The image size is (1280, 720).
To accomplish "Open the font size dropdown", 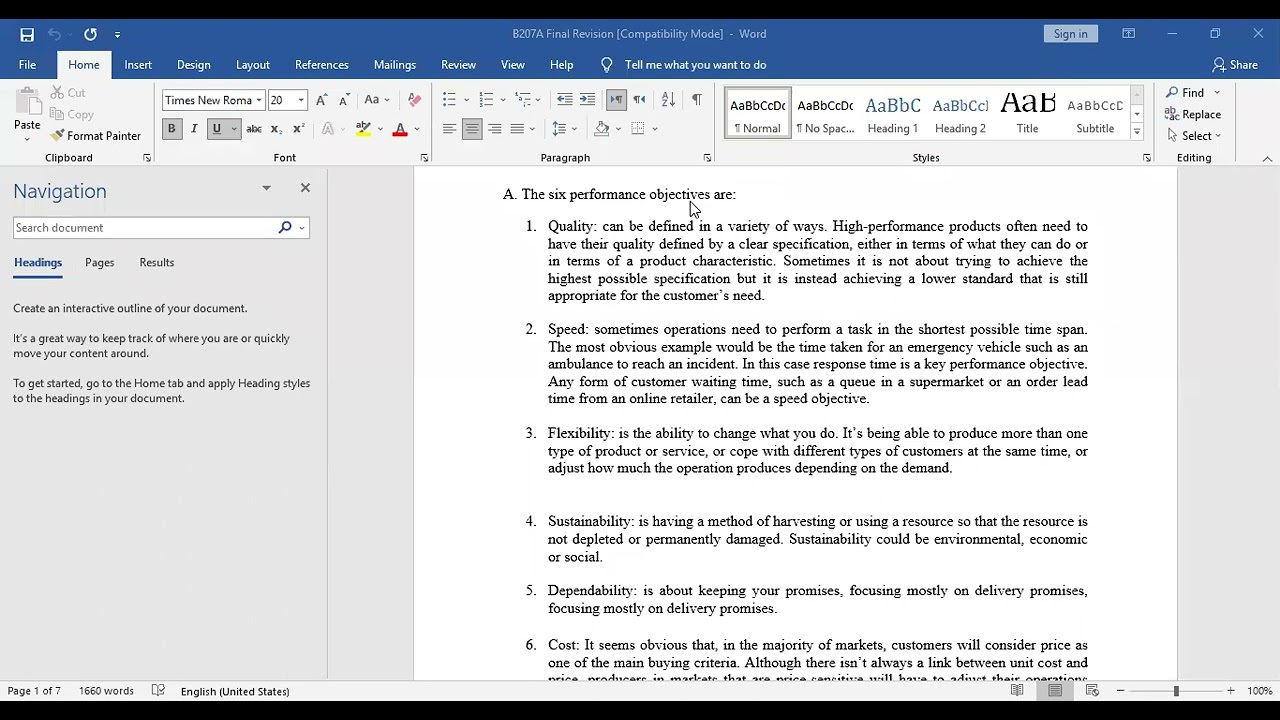I will (301, 100).
